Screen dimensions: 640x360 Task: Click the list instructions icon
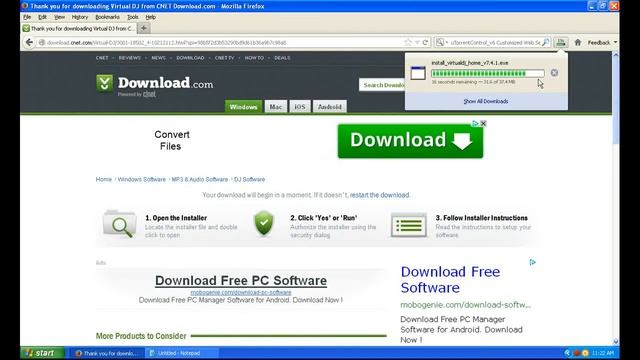(x=409, y=224)
